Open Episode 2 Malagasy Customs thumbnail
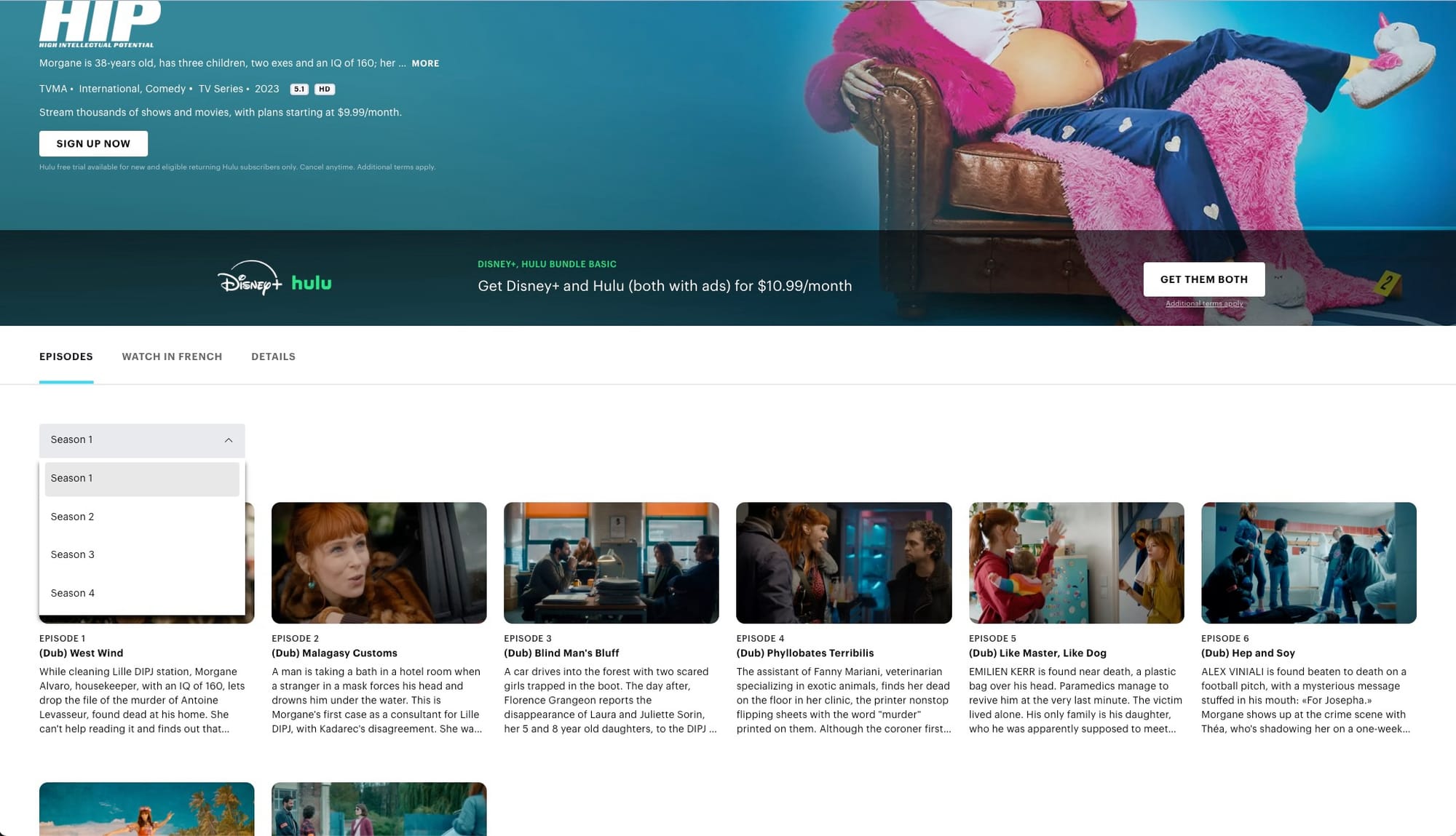1456x836 pixels. (379, 562)
